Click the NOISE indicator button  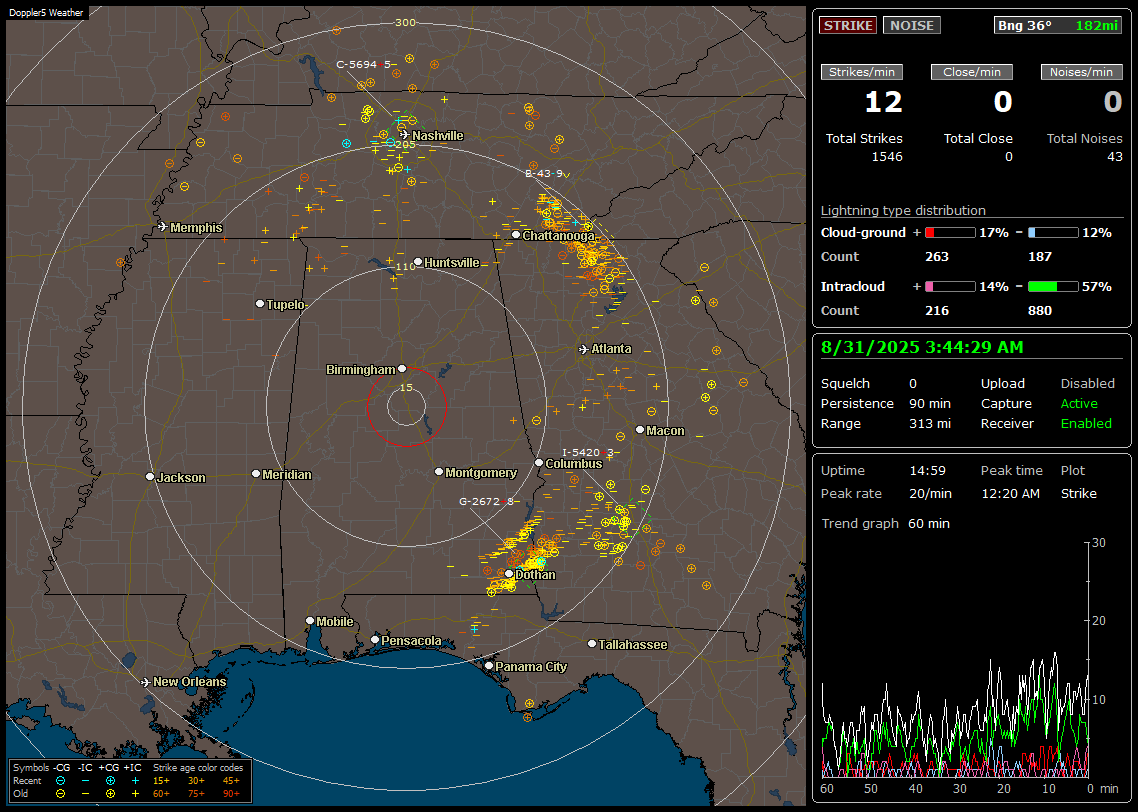pos(912,25)
